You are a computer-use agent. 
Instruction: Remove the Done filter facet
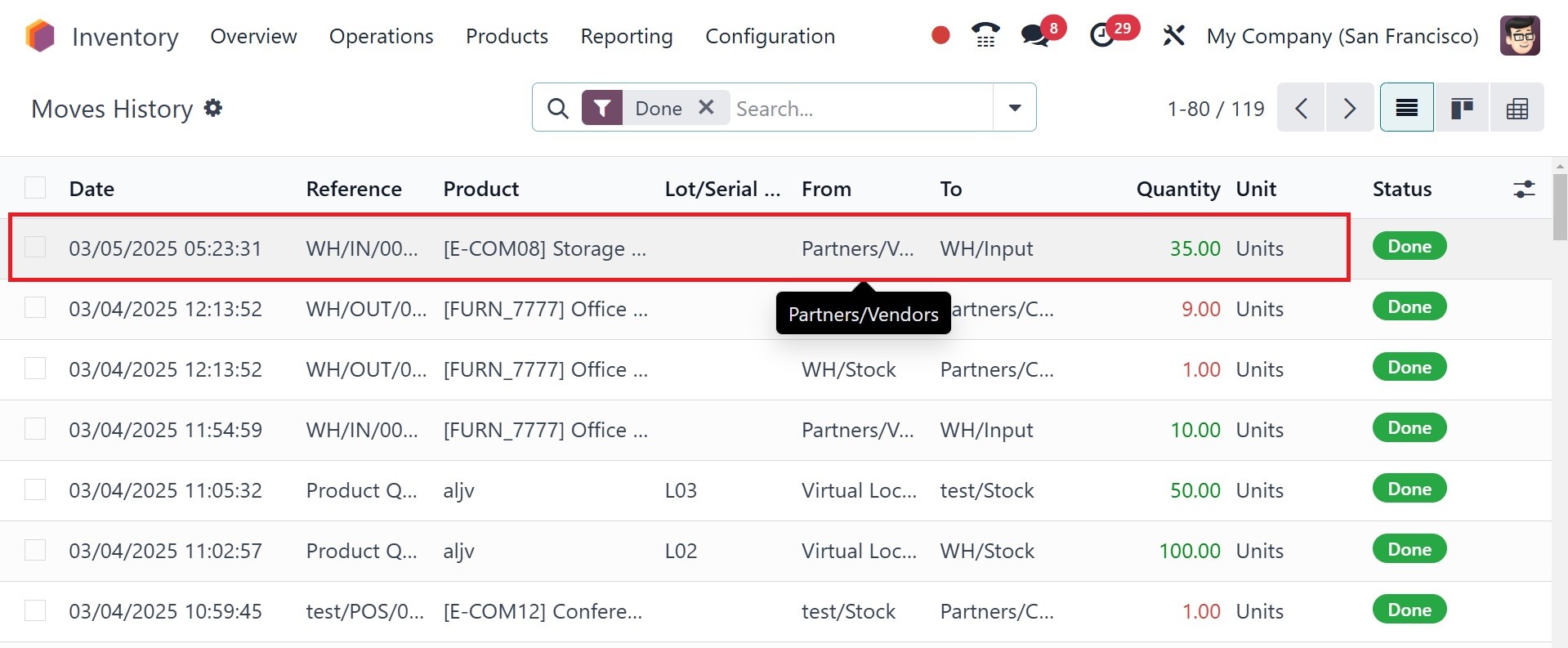tap(707, 108)
